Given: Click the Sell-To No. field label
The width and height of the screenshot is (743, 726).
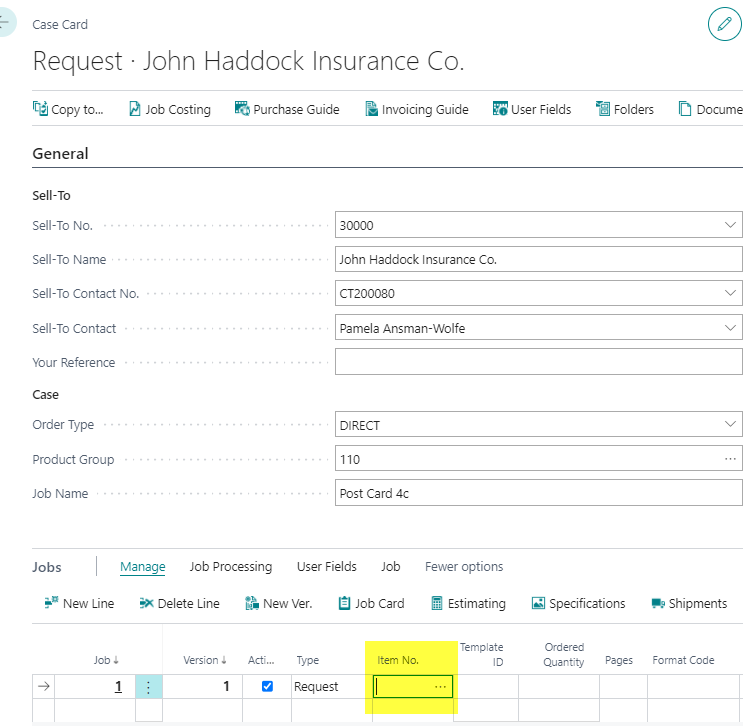Looking at the screenshot, I should pyautogui.click(x=63, y=226).
